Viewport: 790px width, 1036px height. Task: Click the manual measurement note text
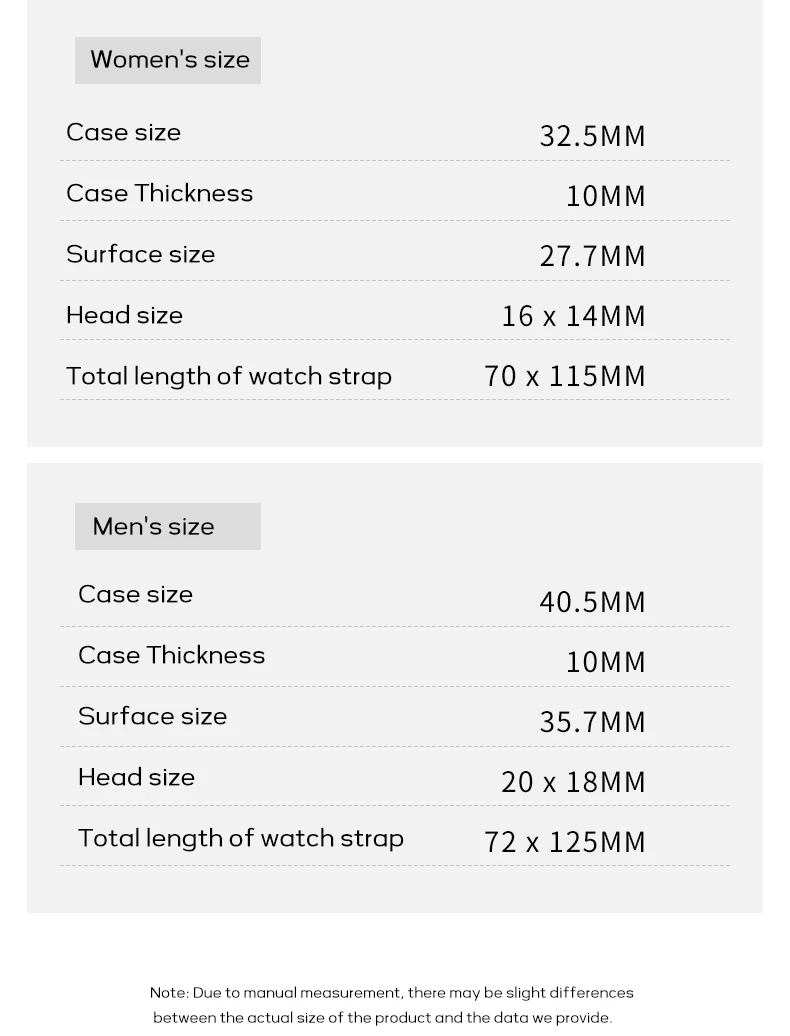click(391, 1005)
